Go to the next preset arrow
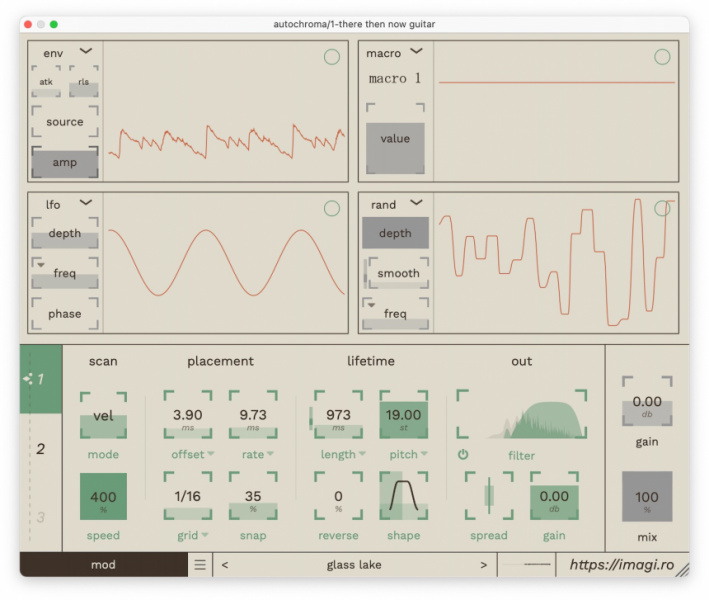Screen dimensions: 709x600 (483, 565)
